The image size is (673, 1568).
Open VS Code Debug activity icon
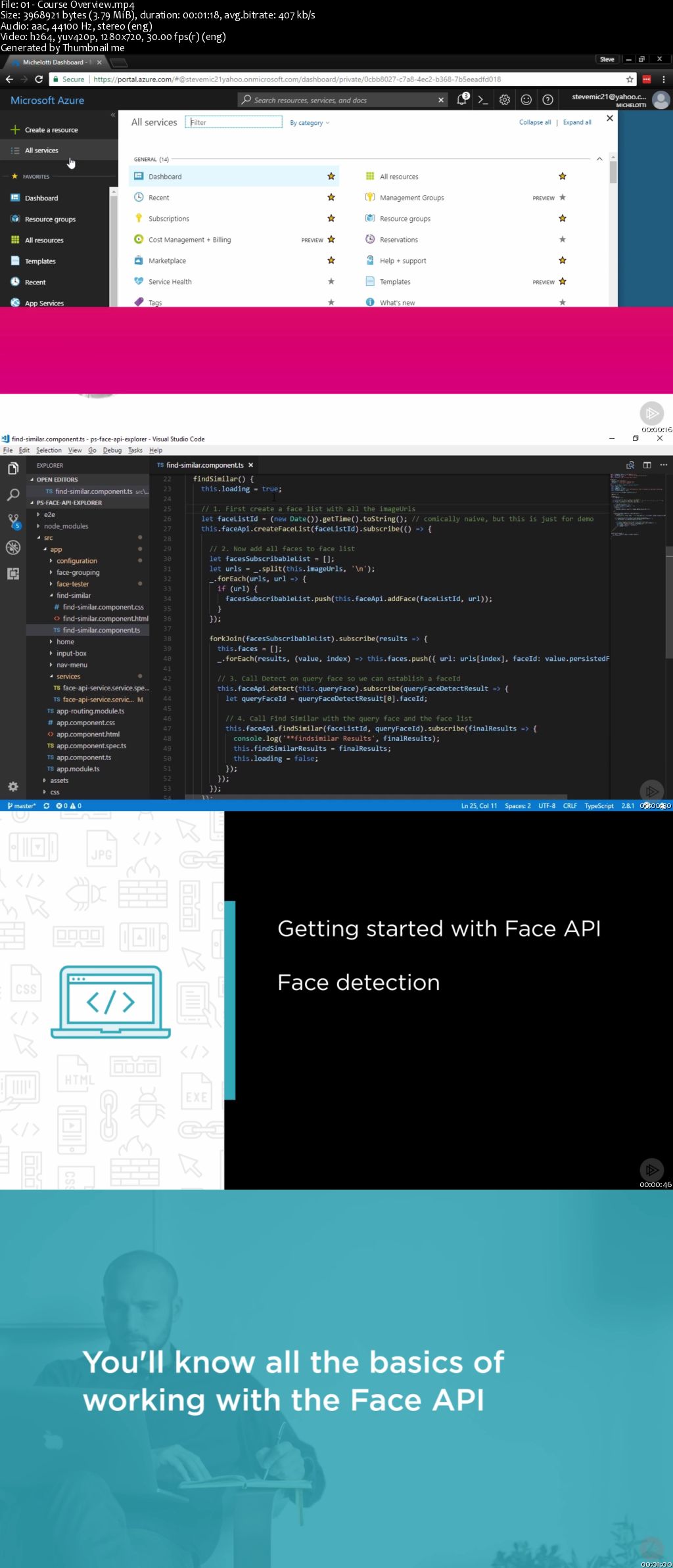coord(12,547)
